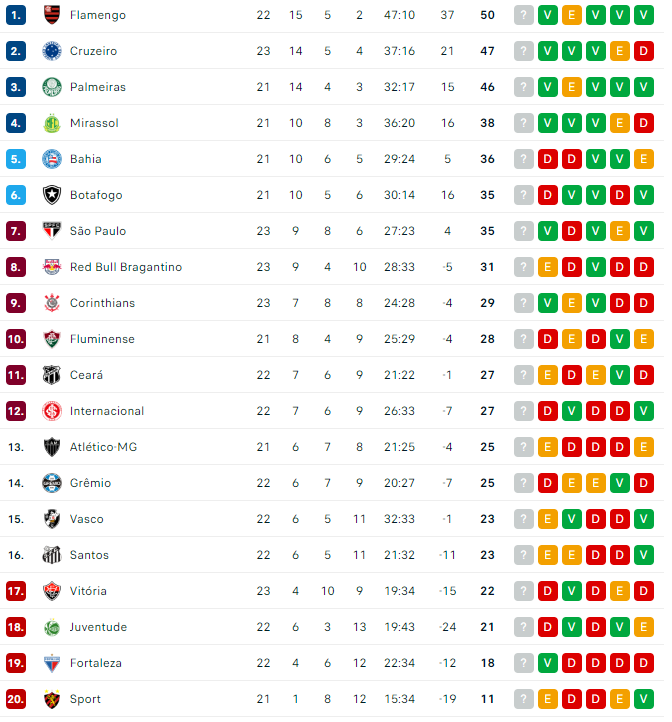Select the Fortaleza team crest
The width and height of the screenshot is (672, 722).
point(52,663)
